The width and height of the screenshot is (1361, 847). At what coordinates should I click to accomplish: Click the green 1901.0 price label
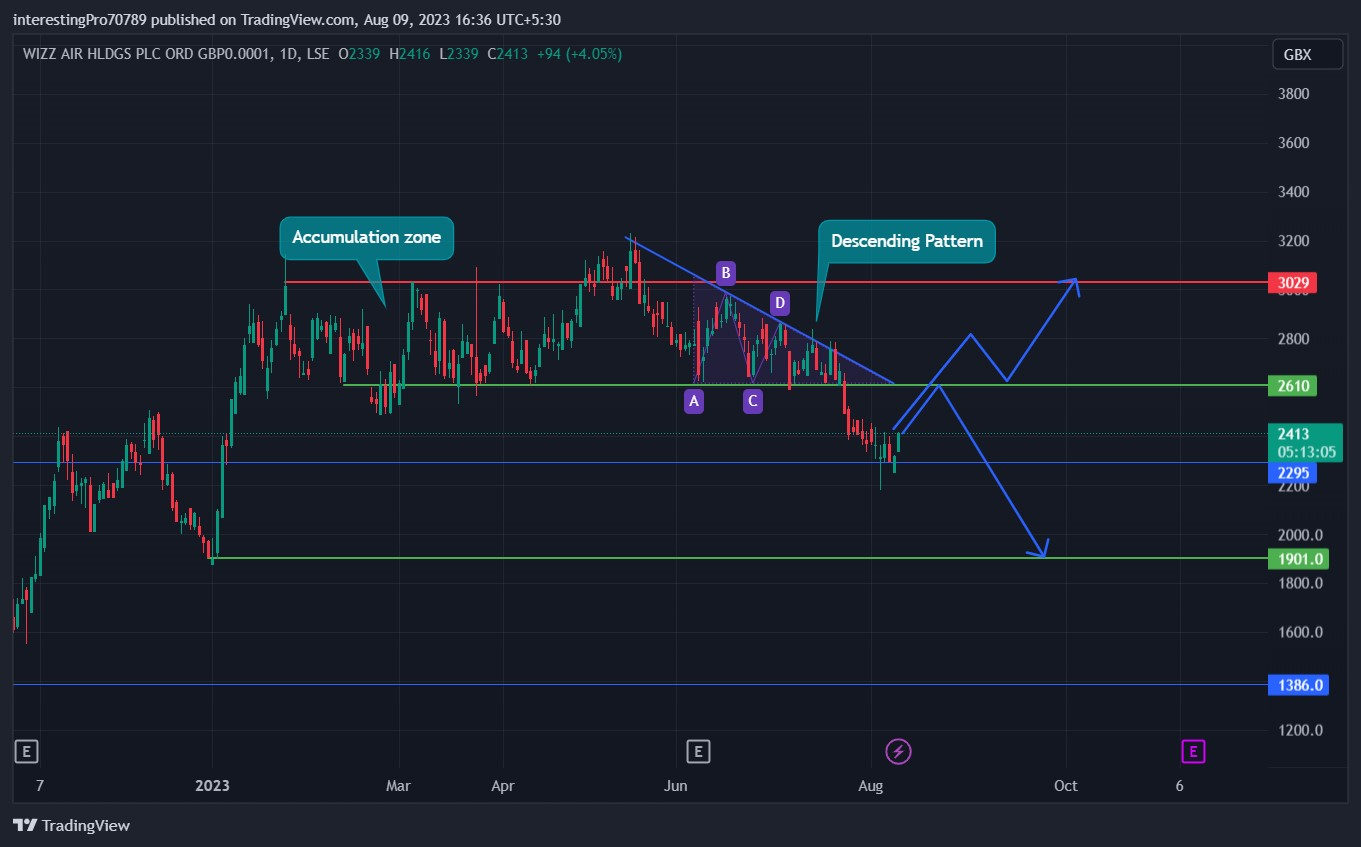click(x=1297, y=559)
